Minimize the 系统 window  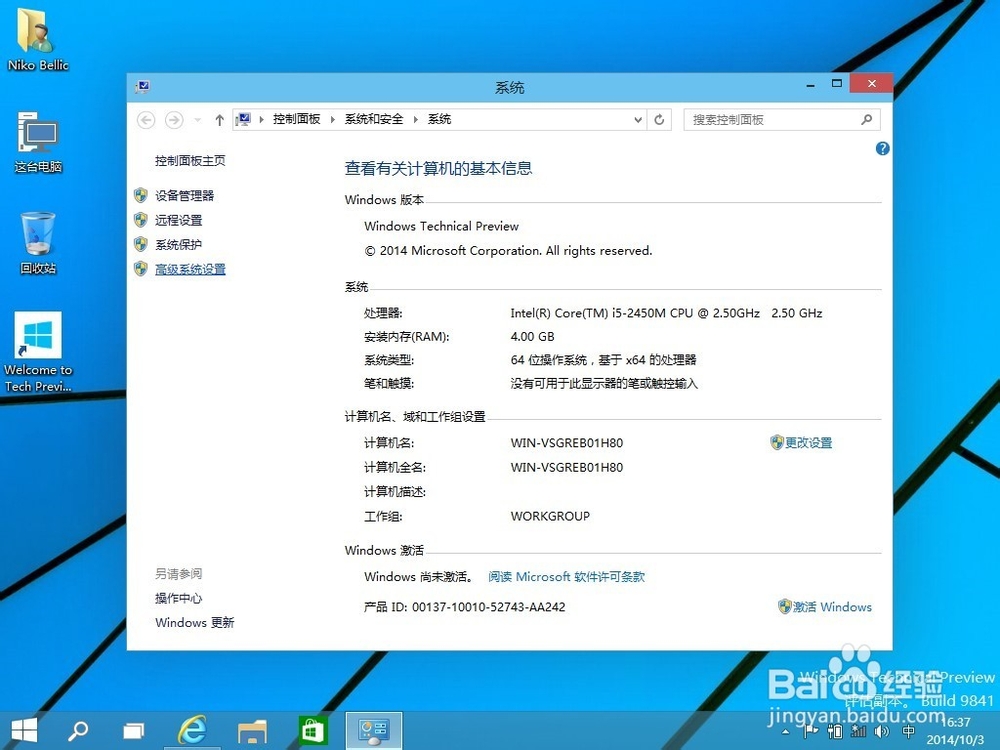[x=811, y=84]
